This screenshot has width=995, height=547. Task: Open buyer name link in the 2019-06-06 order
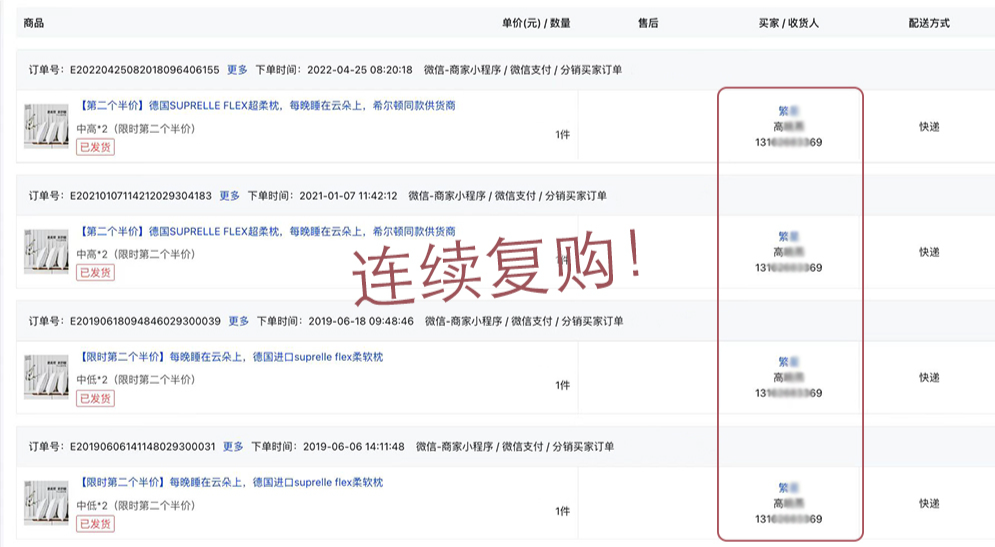(x=788, y=488)
